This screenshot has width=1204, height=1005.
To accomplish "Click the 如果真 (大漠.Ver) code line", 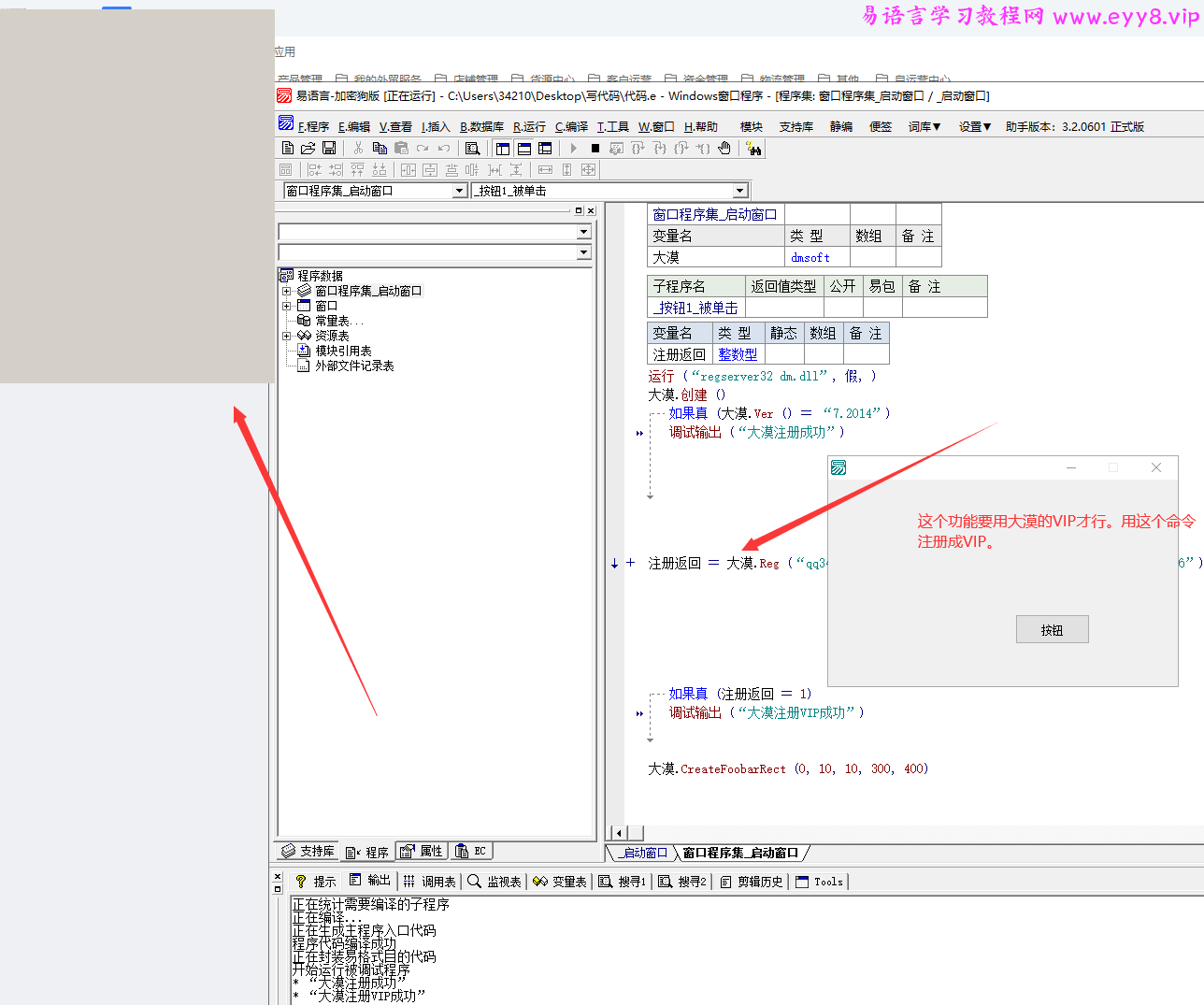I will coord(779,413).
